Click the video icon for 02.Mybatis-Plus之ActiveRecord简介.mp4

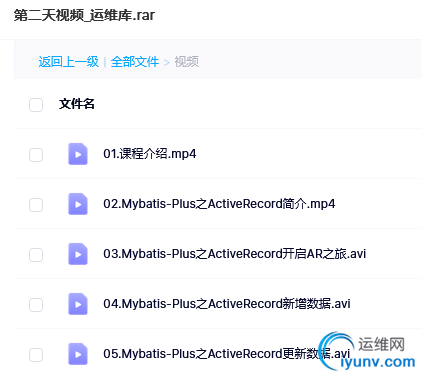pos(78,204)
